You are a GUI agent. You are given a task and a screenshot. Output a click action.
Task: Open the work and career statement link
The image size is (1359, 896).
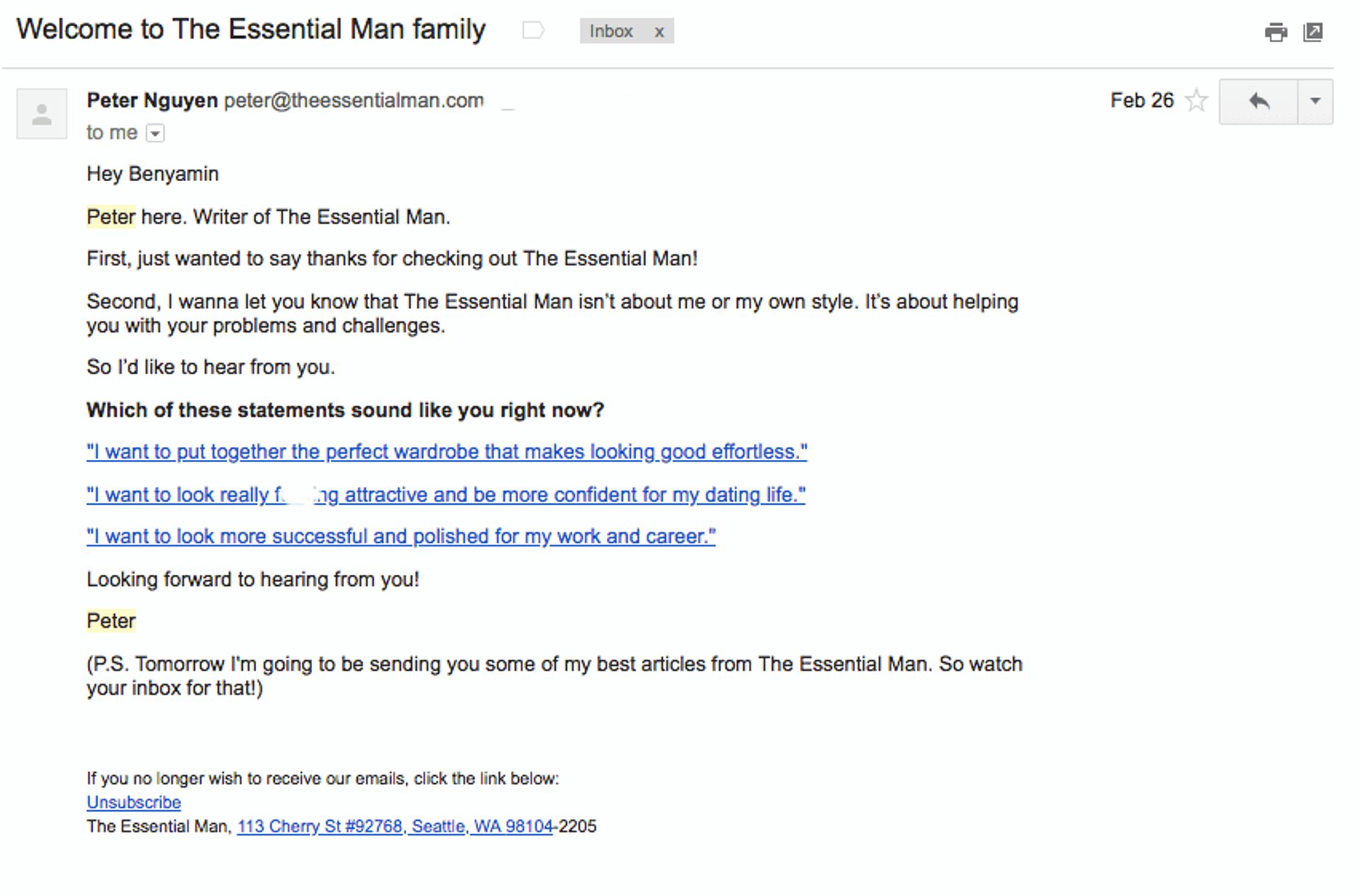[401, 536]
